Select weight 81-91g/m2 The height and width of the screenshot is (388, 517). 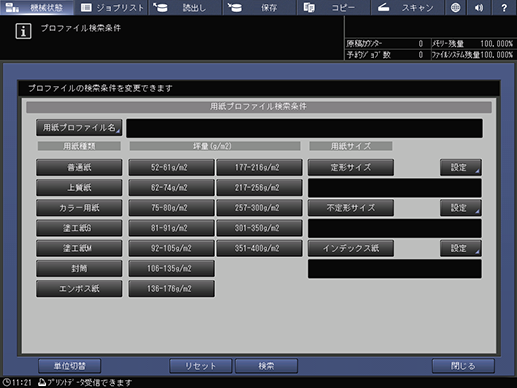click(171, 228)
